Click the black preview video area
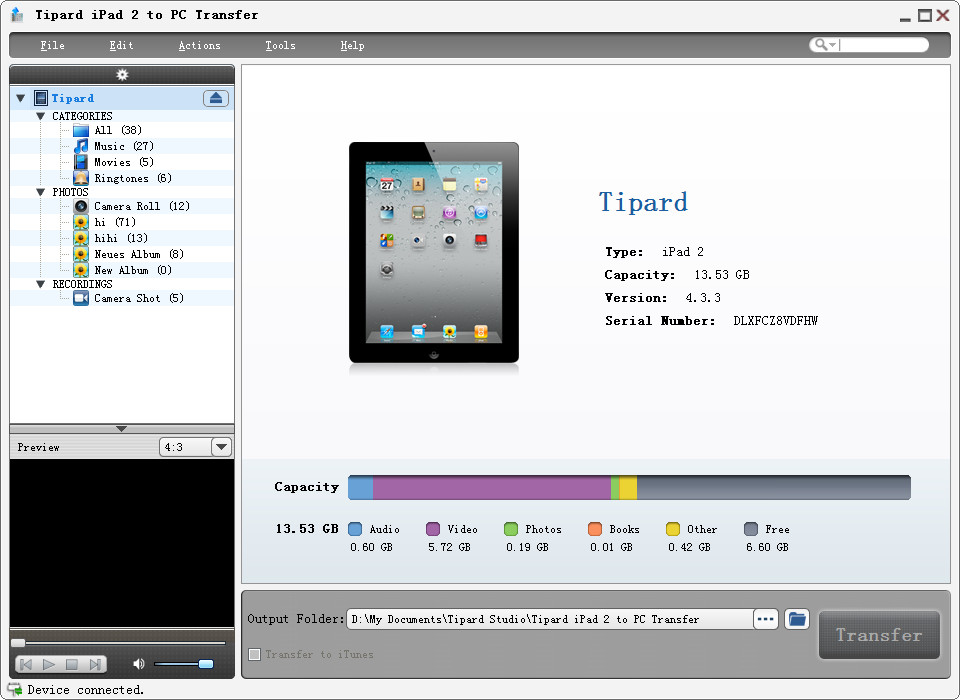This screenshot has width=960, height=700. [x=122, y=543]
